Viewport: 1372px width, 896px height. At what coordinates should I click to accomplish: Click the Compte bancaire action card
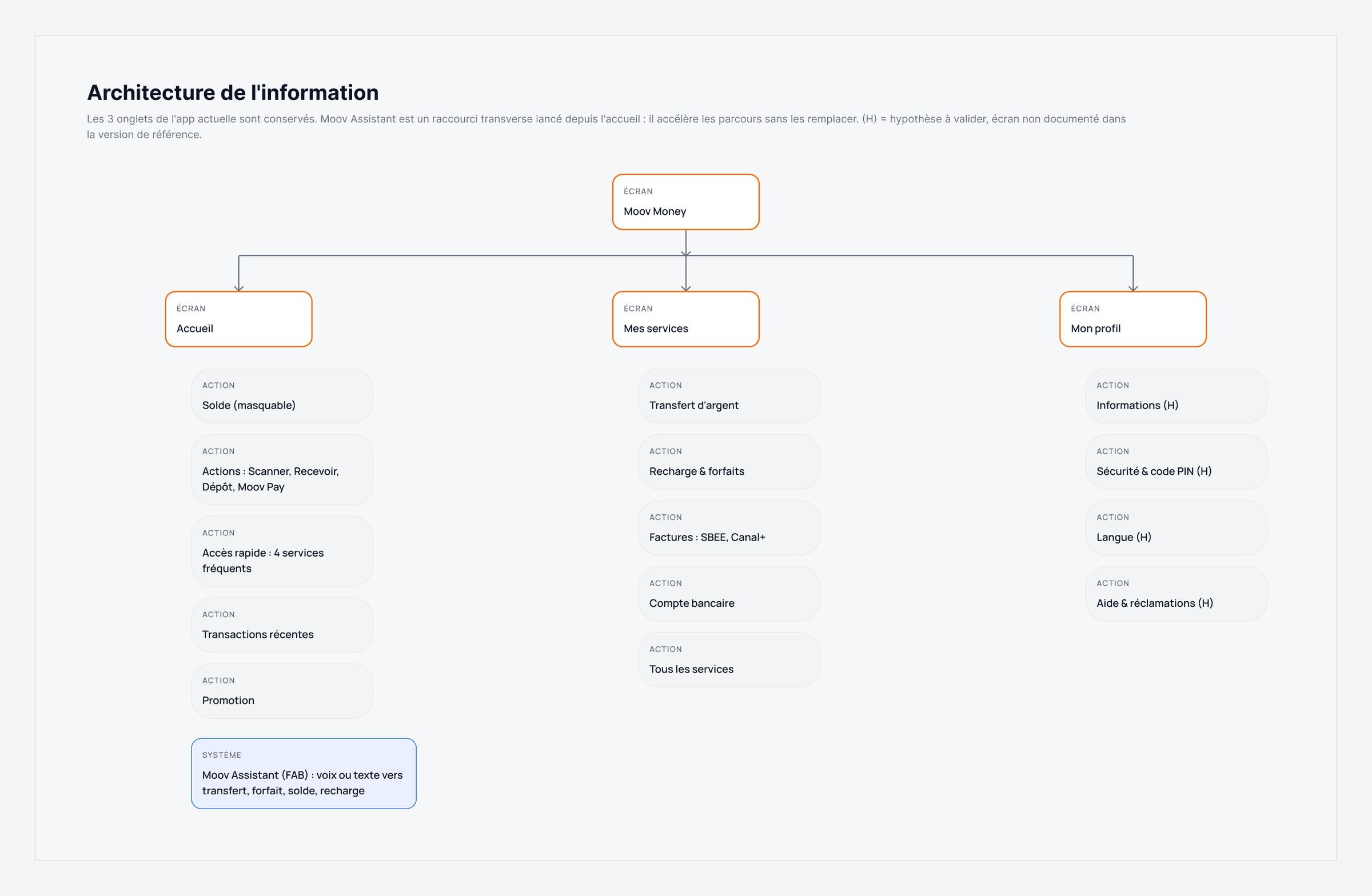point(729,594)
